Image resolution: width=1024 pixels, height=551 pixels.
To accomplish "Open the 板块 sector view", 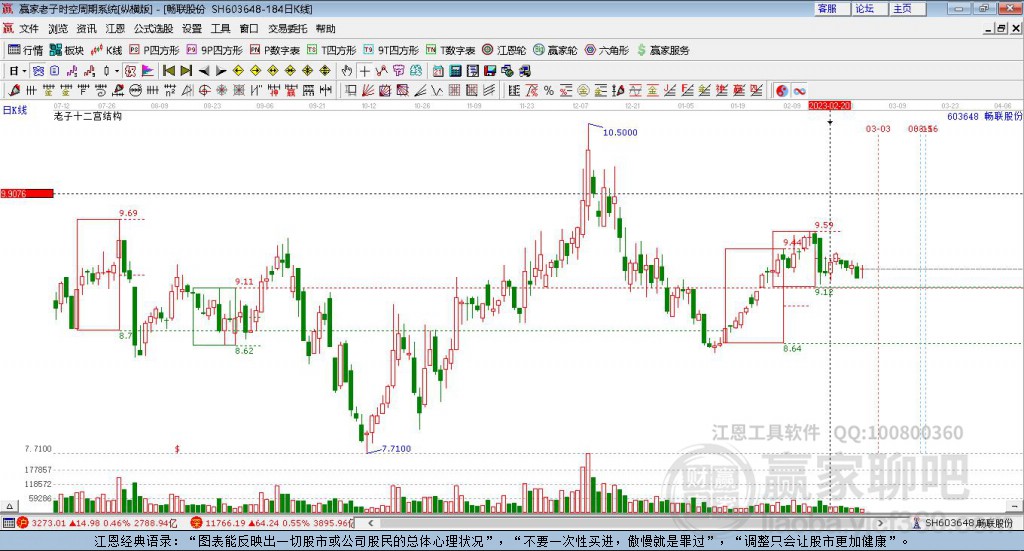I will pyautogui.click(x=67, y=50).
